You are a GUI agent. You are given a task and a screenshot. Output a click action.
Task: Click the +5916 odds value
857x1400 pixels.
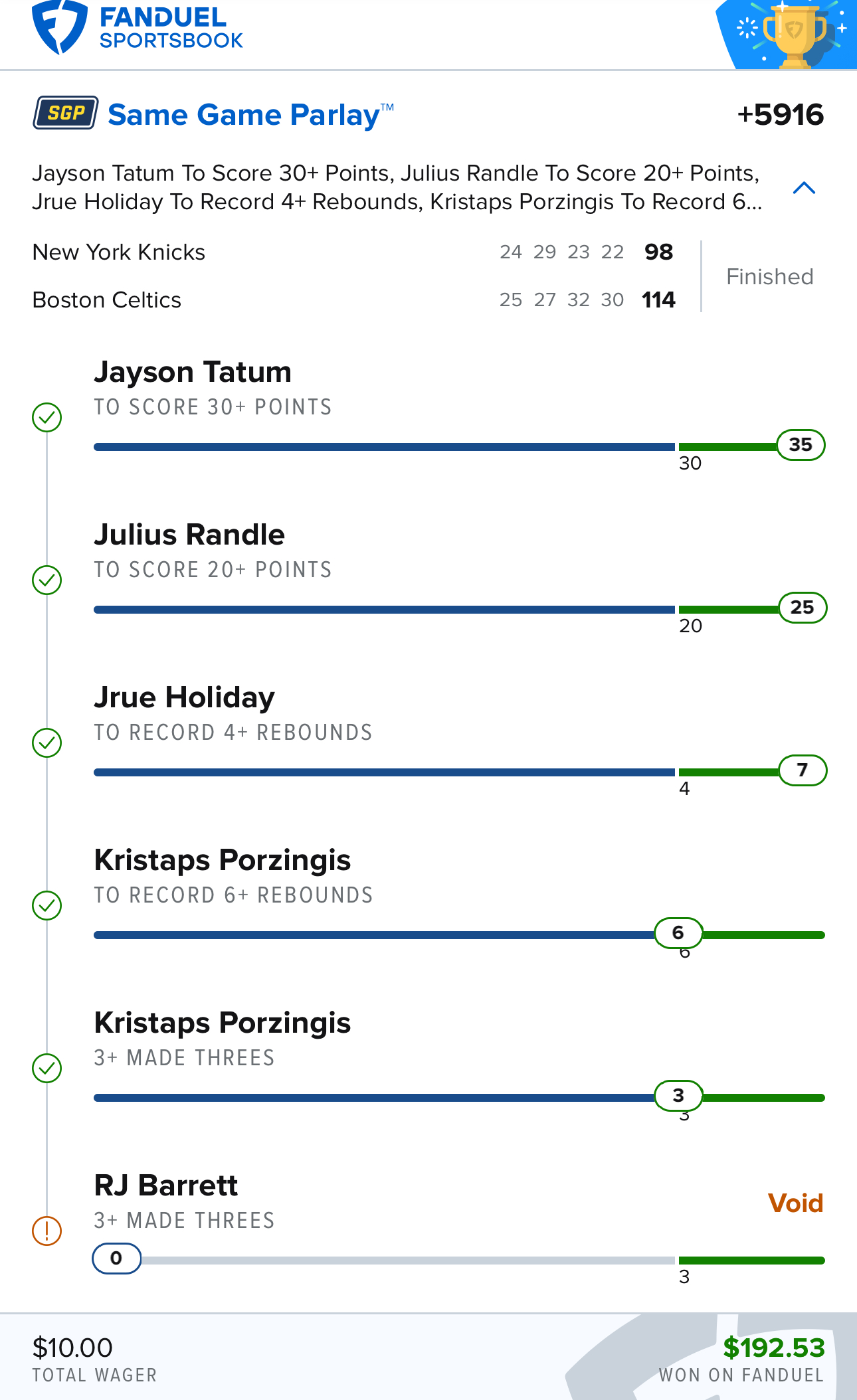[x=781, y=115]
